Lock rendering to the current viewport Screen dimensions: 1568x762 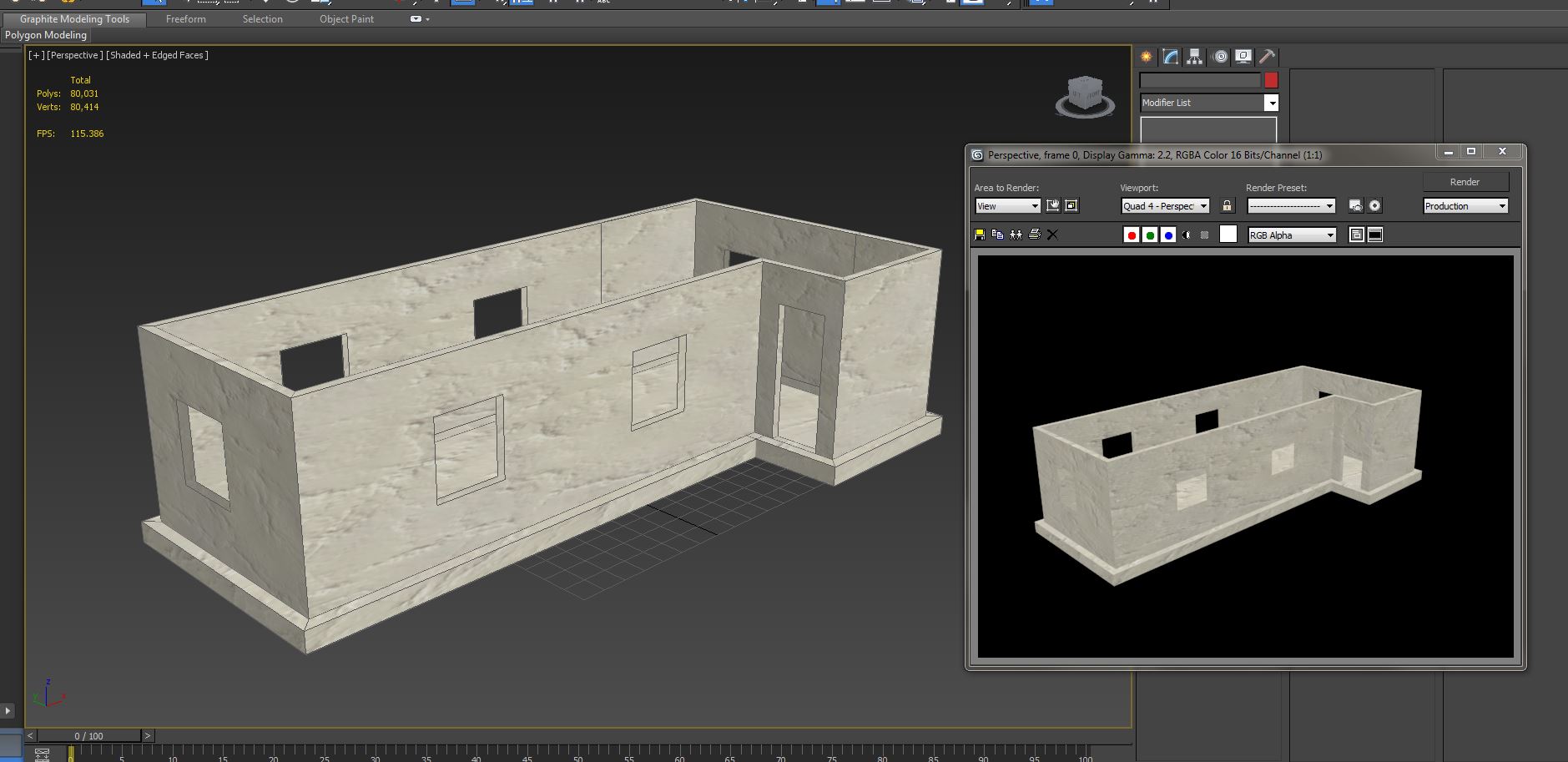(x=1227, y=205)
